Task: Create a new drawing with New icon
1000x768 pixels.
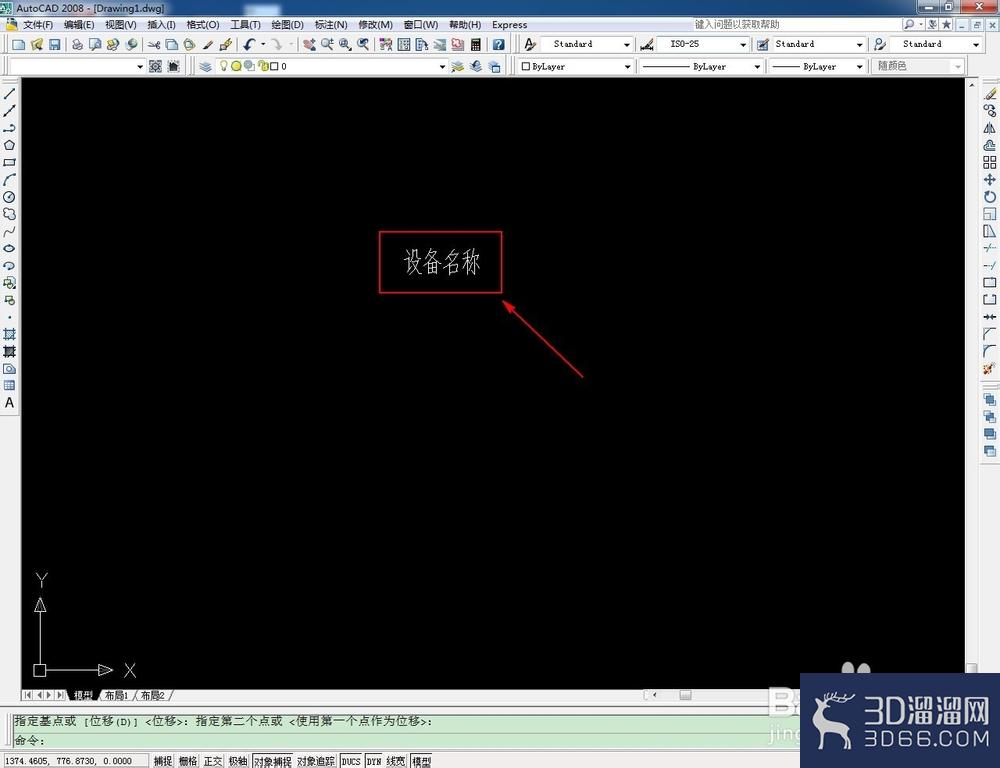Action: pyautogui.click(x=18, y=44)
